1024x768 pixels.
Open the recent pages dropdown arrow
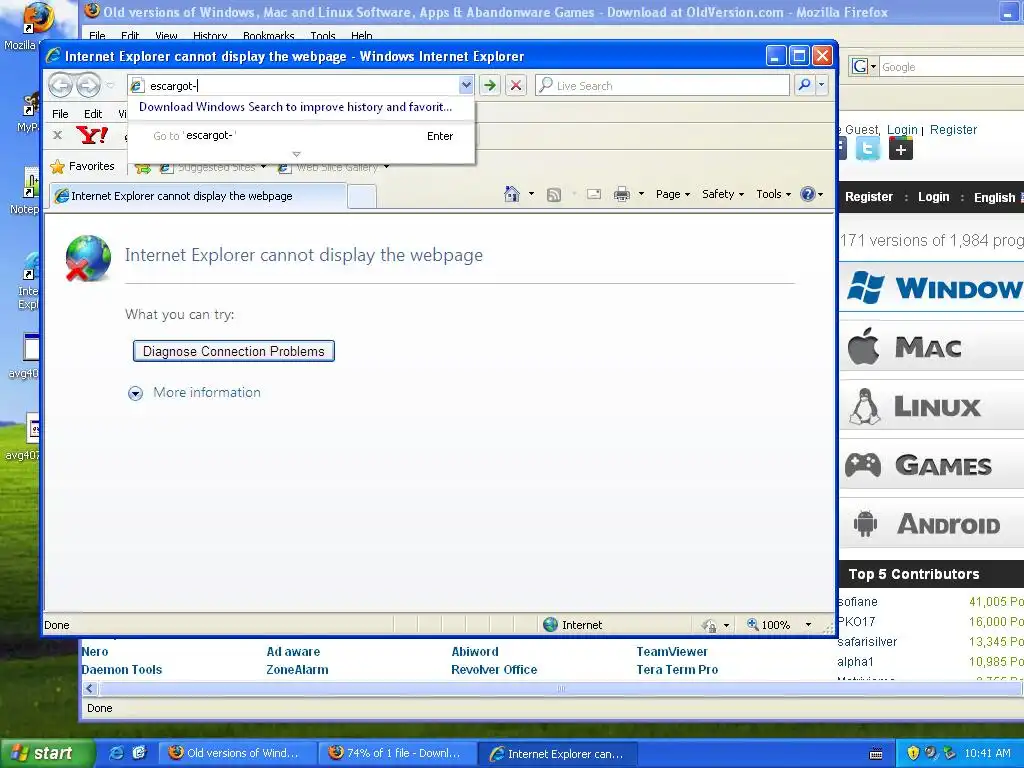point(110,85)
